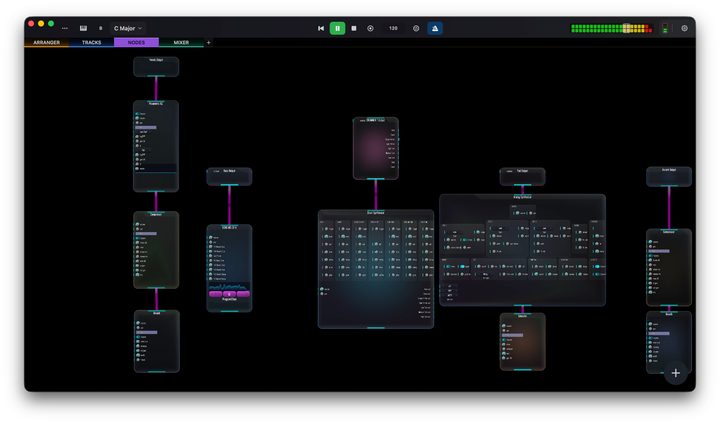Select the NODES tab
Screen dimensions: 720x424
click(x=136, y=42)
